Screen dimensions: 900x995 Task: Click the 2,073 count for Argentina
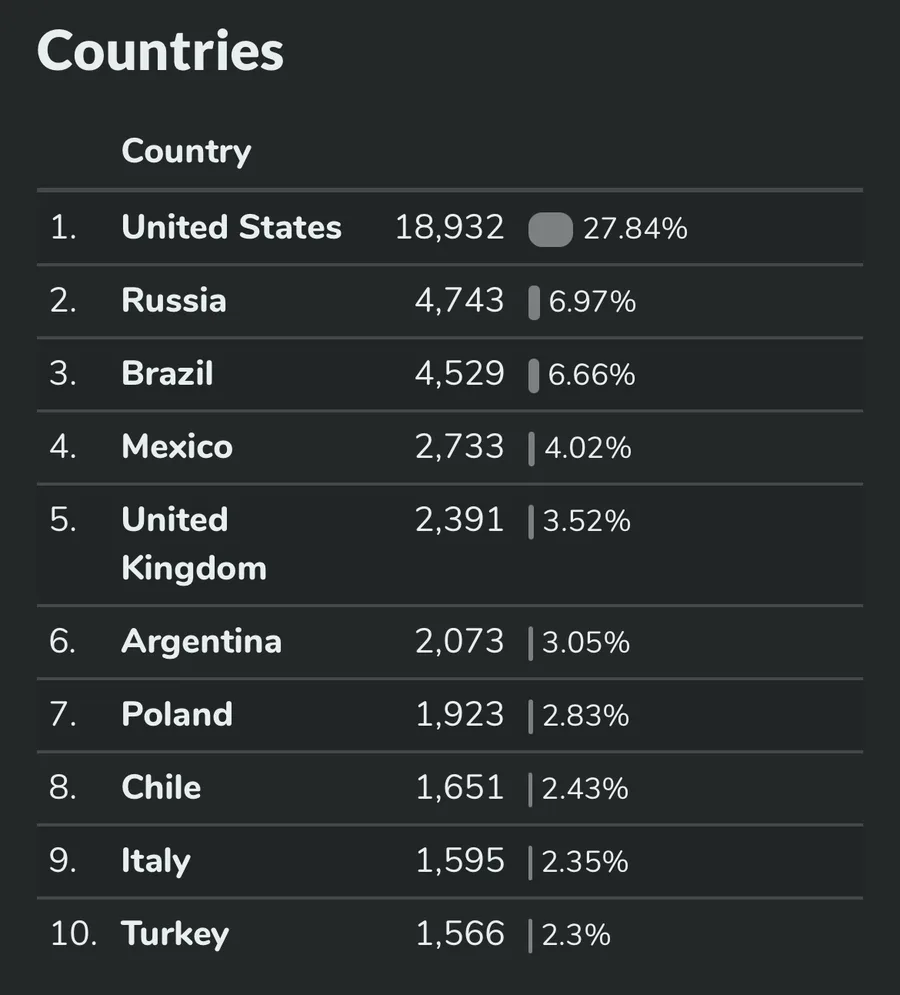click(x=460, y=641)
